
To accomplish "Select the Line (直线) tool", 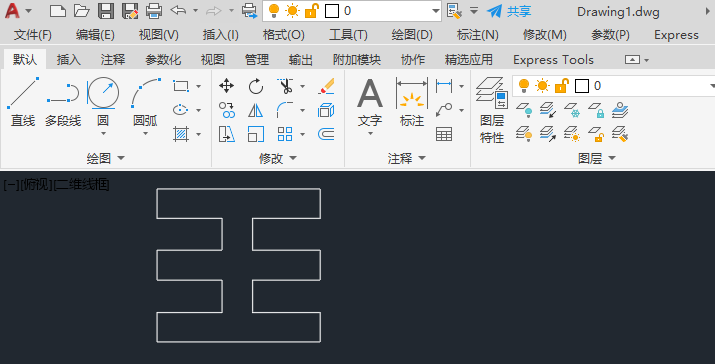I will (23, 102).
